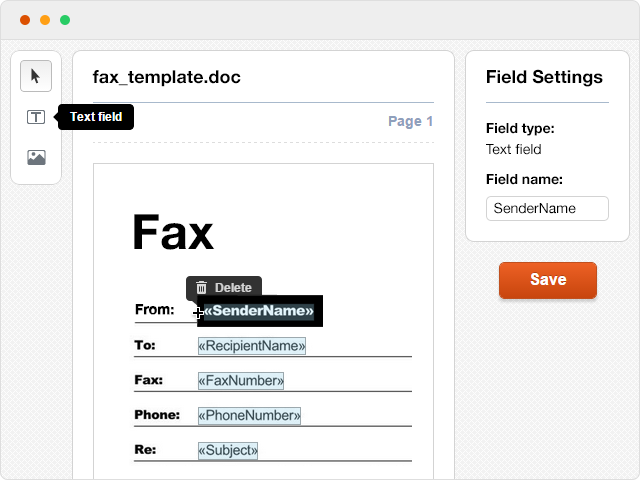Click the From: label in the document
Screen dimensions: 640x480
coord(154,310)
